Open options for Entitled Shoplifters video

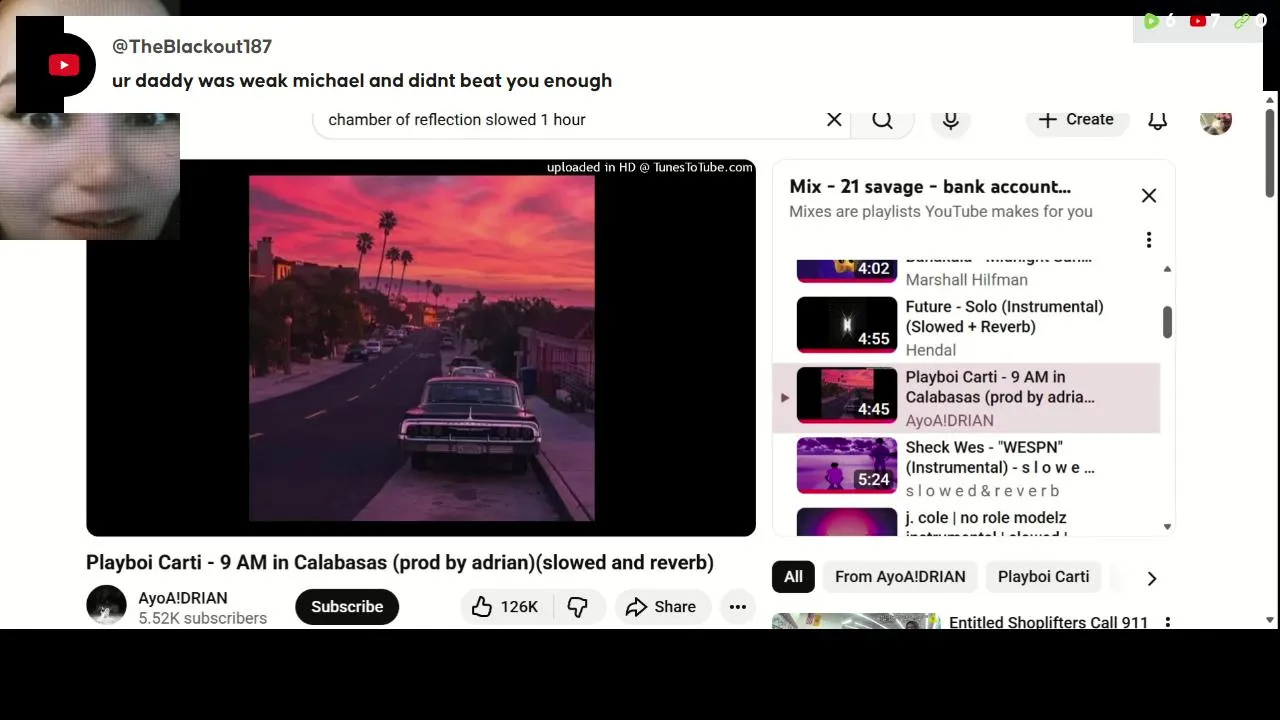1167,623
